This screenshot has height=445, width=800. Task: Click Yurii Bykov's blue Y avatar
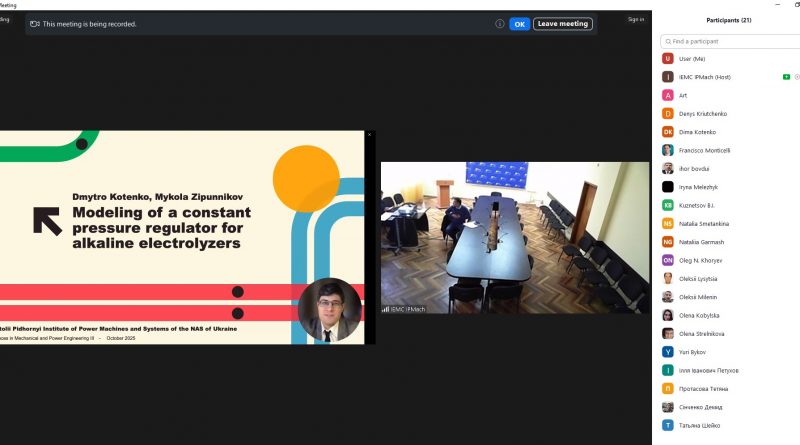tap(668, 352)
